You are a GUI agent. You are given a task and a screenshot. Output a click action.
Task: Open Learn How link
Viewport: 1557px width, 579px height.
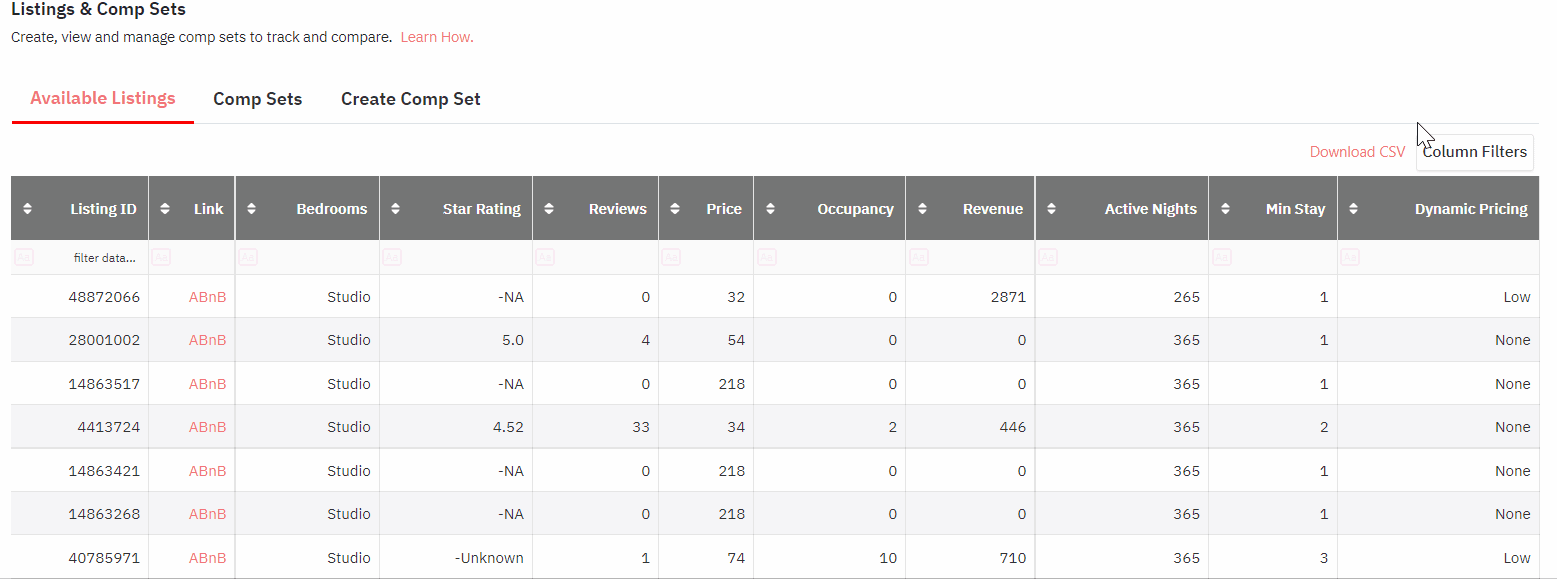437,37
